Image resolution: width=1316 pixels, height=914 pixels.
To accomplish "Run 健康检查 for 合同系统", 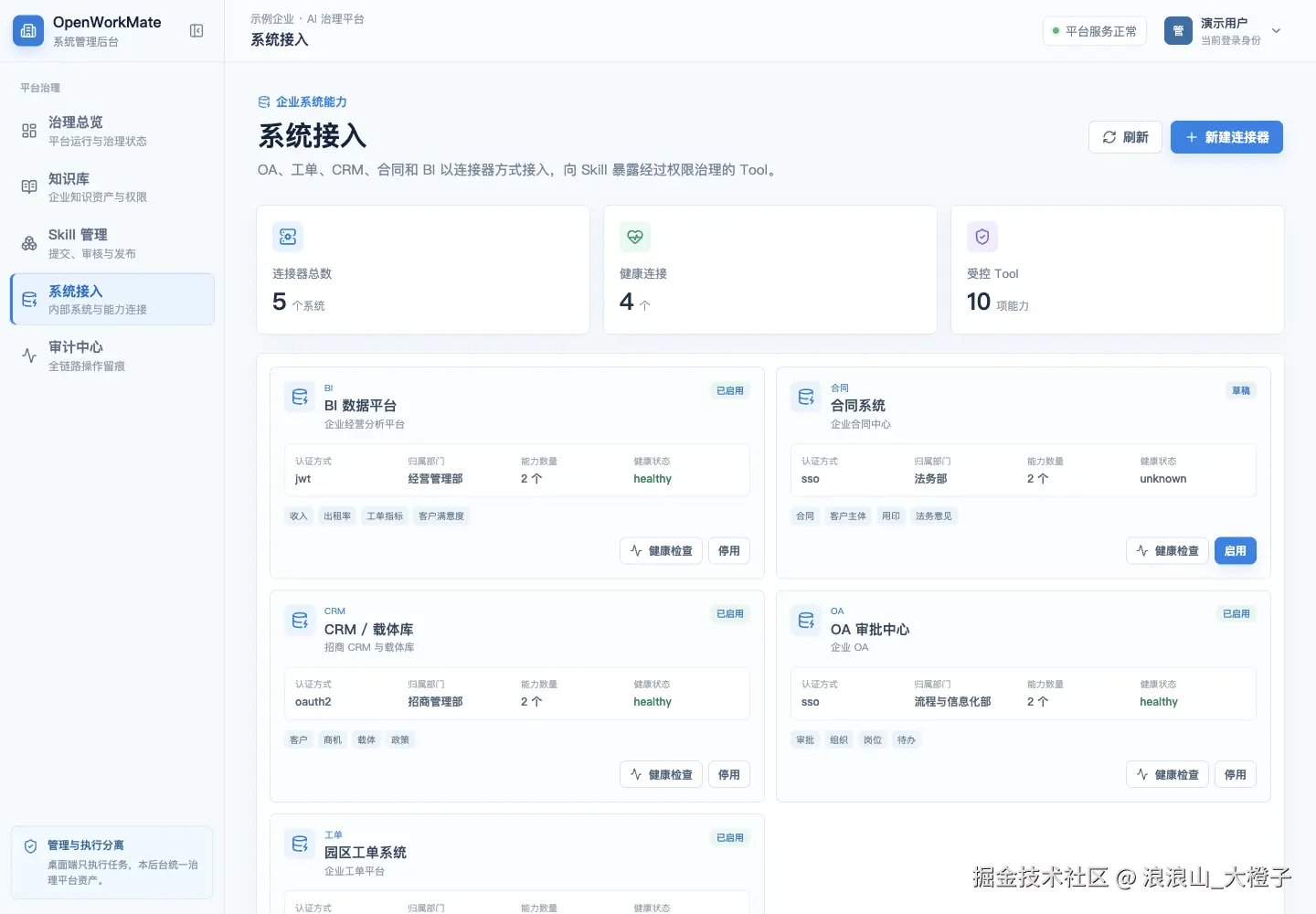I will [1168, 551].
